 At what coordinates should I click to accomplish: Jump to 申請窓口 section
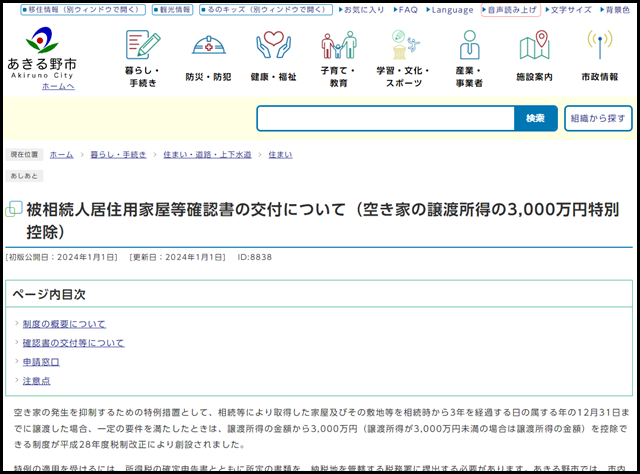pyautogui.click(x=41, y=362)
